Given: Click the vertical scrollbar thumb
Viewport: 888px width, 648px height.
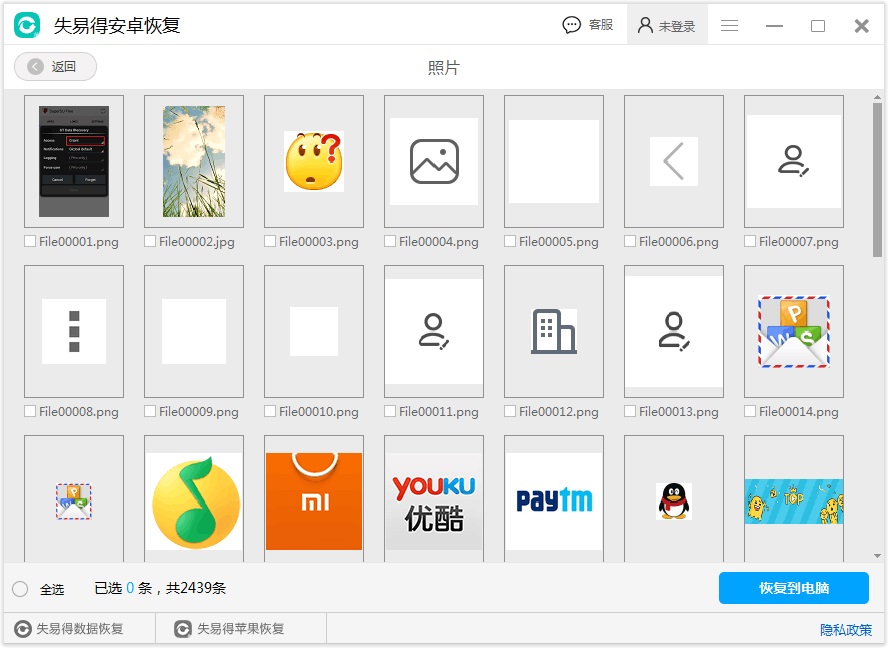Looking at the screenshot, I should pyautogui.click(x=877, y=180).
